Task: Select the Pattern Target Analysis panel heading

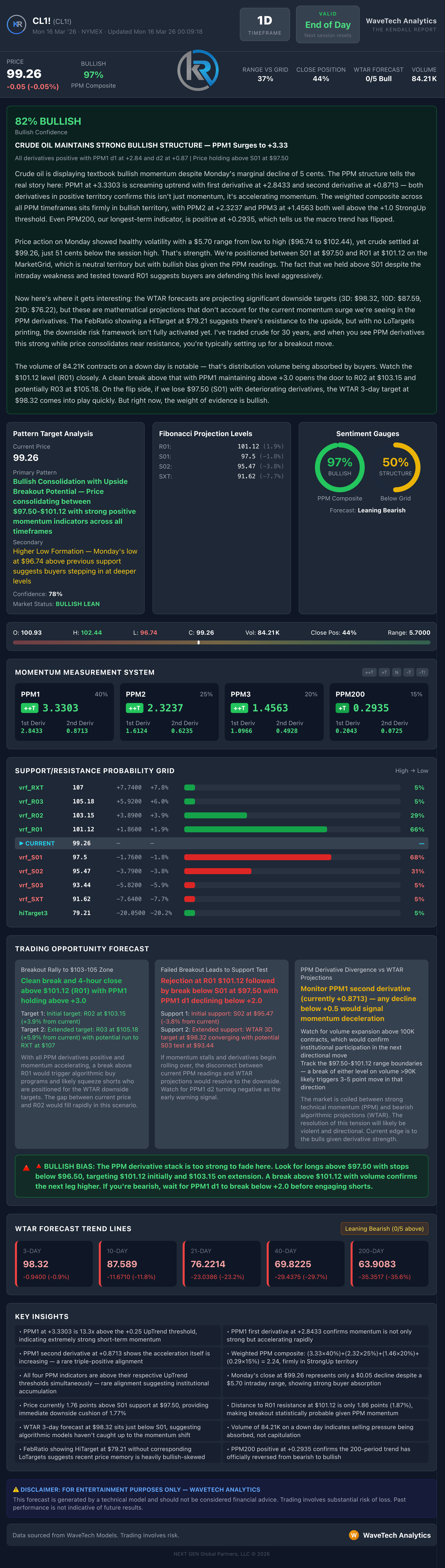Action: pyautogui.click(x=53, y=433)
